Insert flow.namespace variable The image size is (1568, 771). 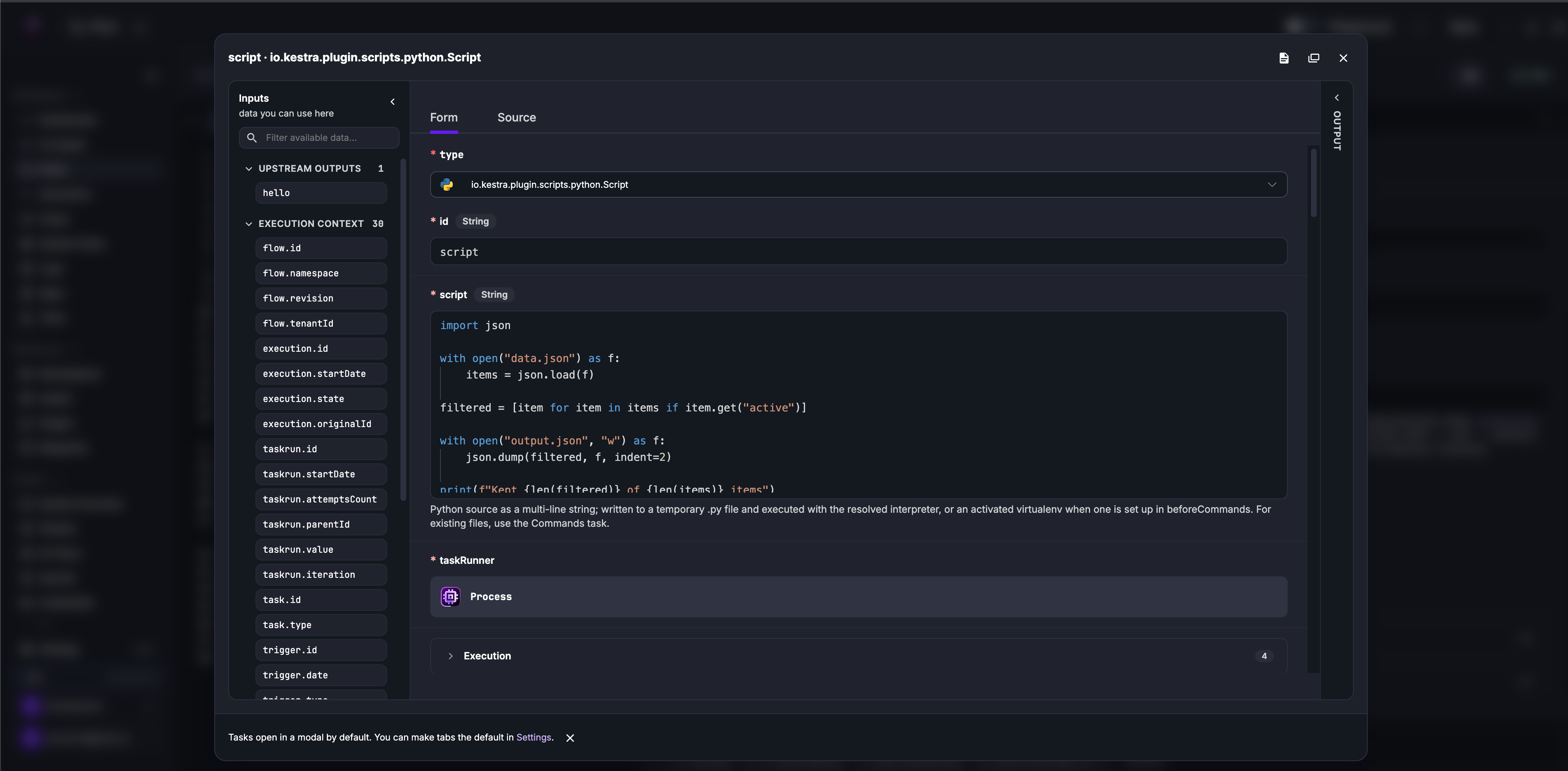[321, 273]
